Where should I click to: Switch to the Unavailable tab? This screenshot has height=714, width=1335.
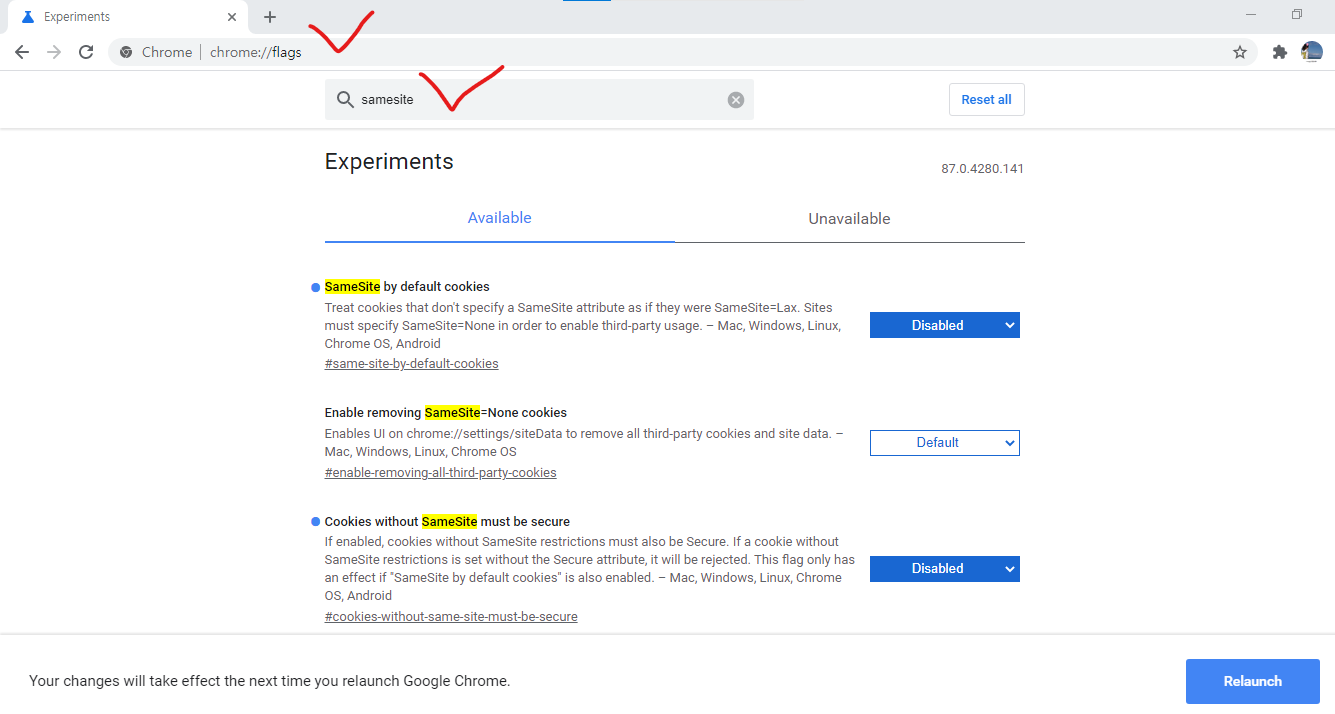849,219
